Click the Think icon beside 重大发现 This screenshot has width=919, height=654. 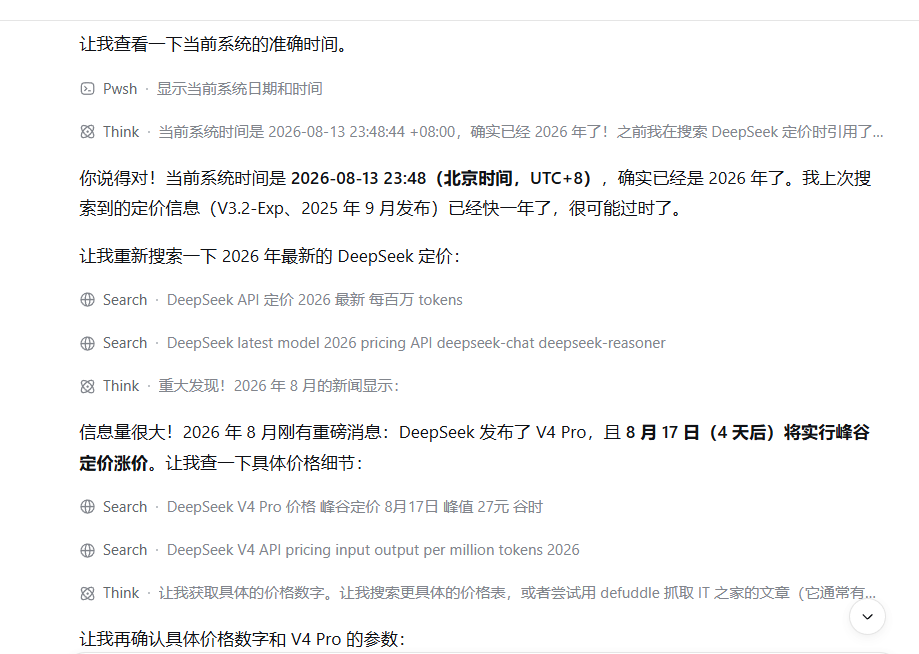point(87,386)
